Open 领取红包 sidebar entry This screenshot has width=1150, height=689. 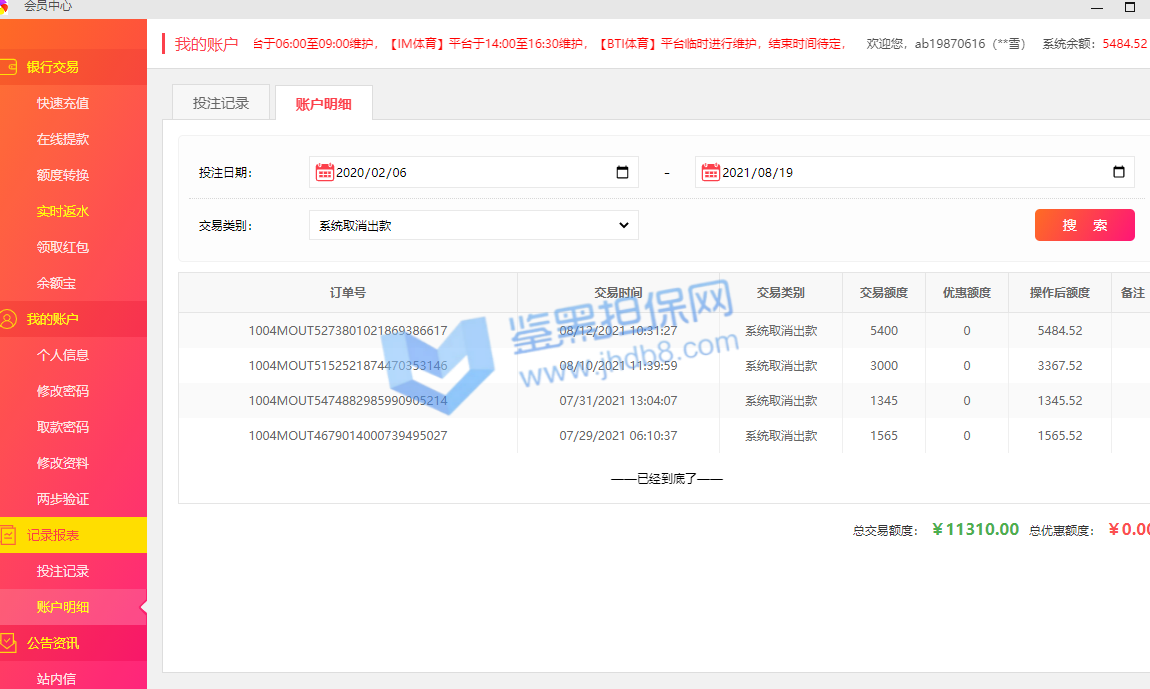63,247
